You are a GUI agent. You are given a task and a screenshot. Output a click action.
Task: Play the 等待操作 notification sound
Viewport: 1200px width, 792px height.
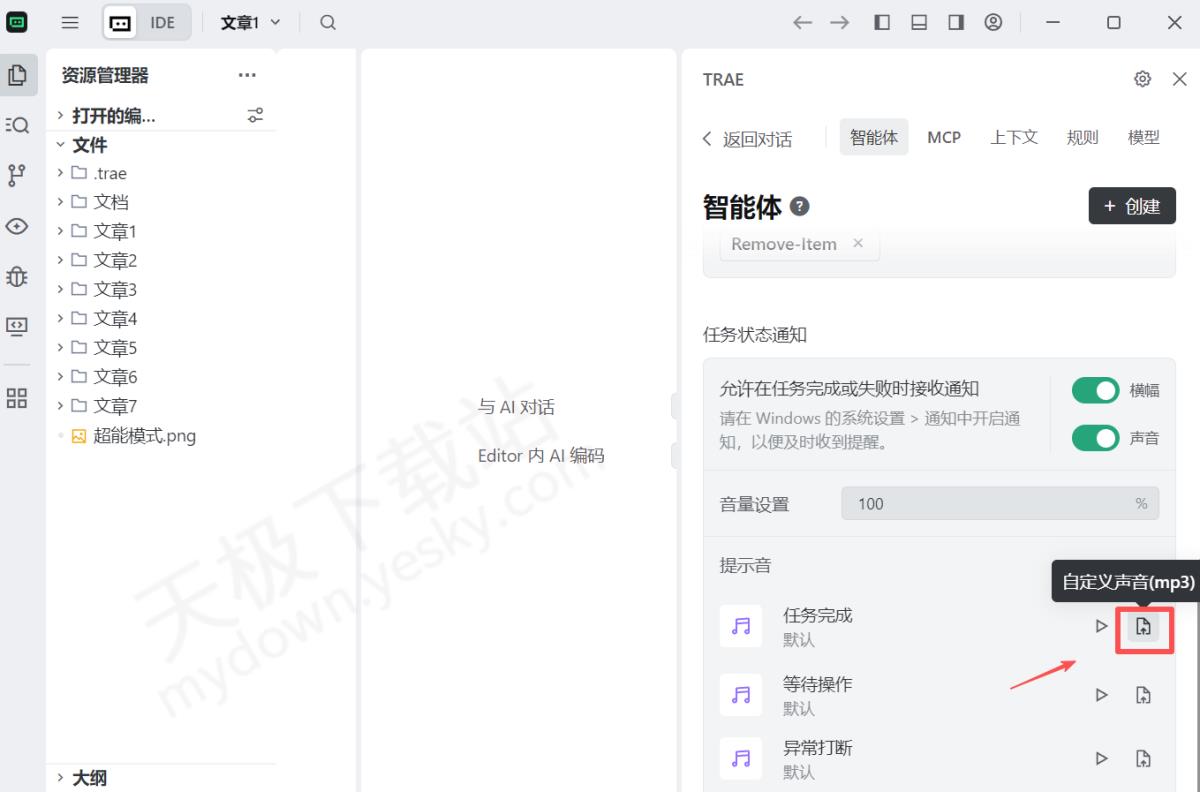coord(1101,695)
